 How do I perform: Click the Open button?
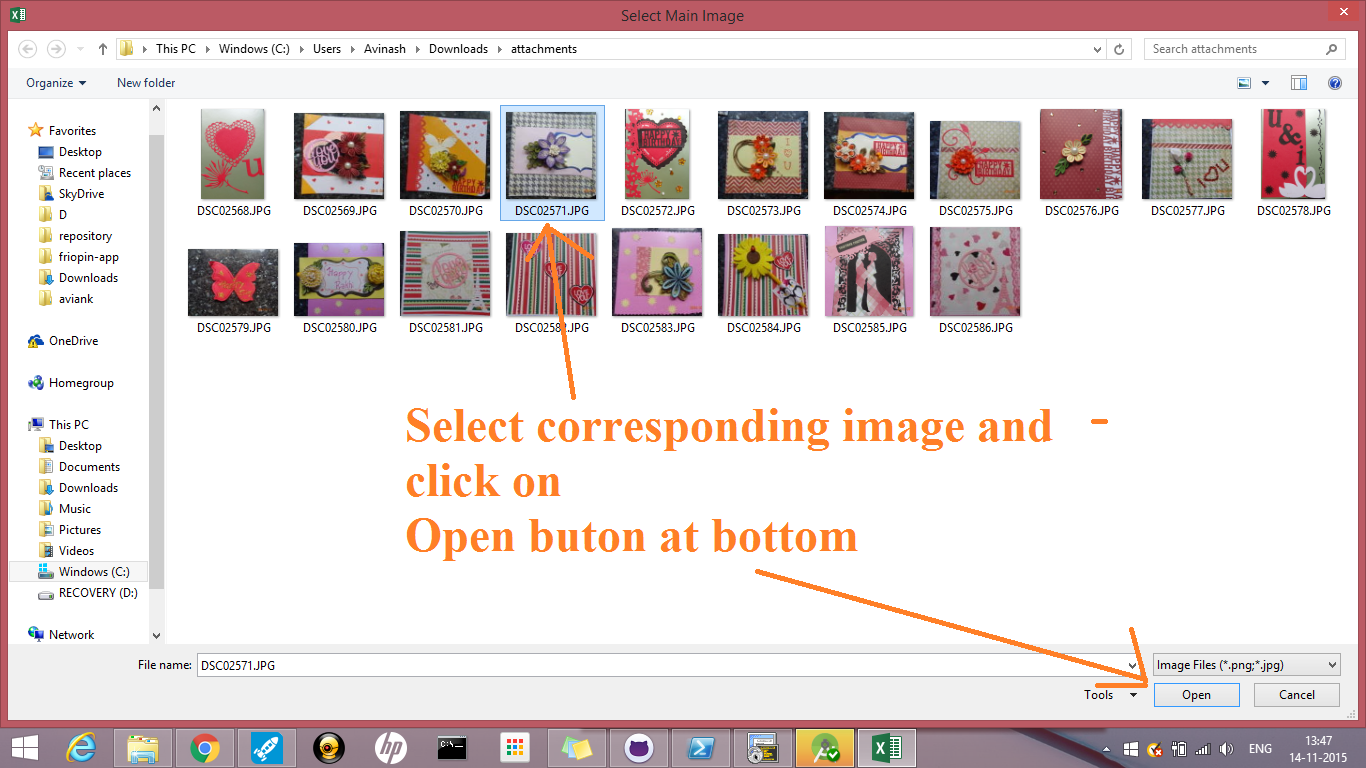(1196, 695)
